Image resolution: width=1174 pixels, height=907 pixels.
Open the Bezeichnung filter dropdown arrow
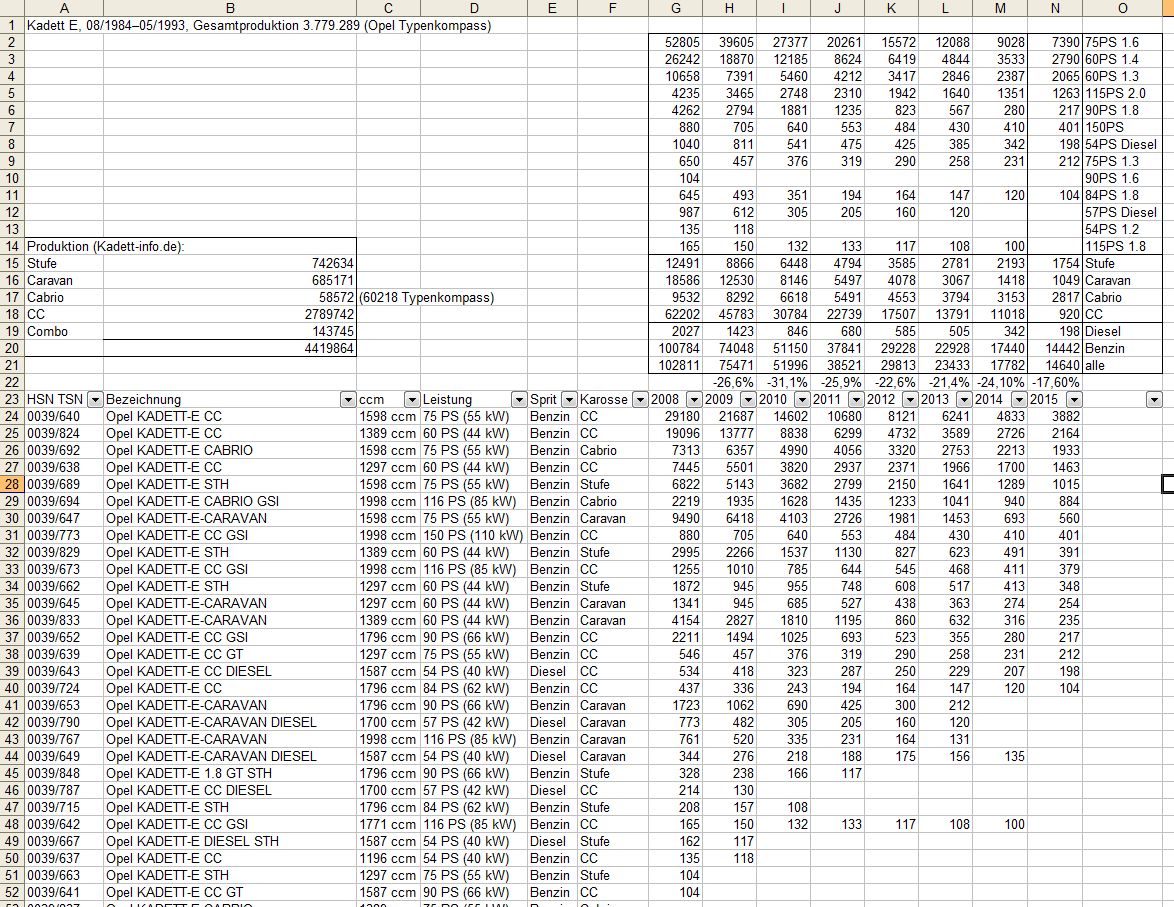coord(347,399)
